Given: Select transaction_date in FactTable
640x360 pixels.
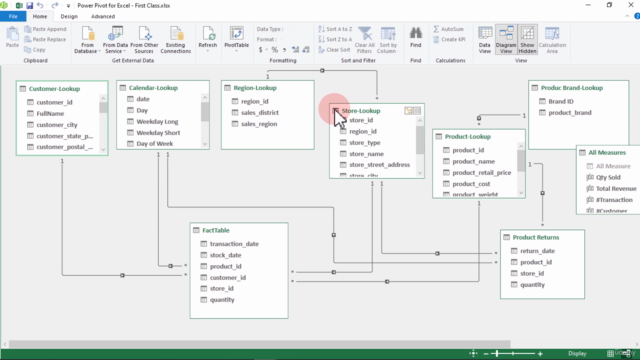Looking at the screenshot, I should click(234, 244).
